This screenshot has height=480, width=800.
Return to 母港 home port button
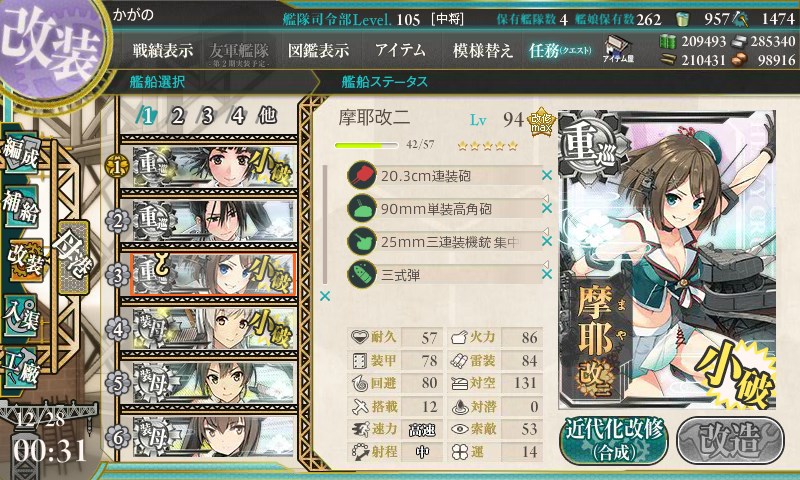(x=73, y=257)
